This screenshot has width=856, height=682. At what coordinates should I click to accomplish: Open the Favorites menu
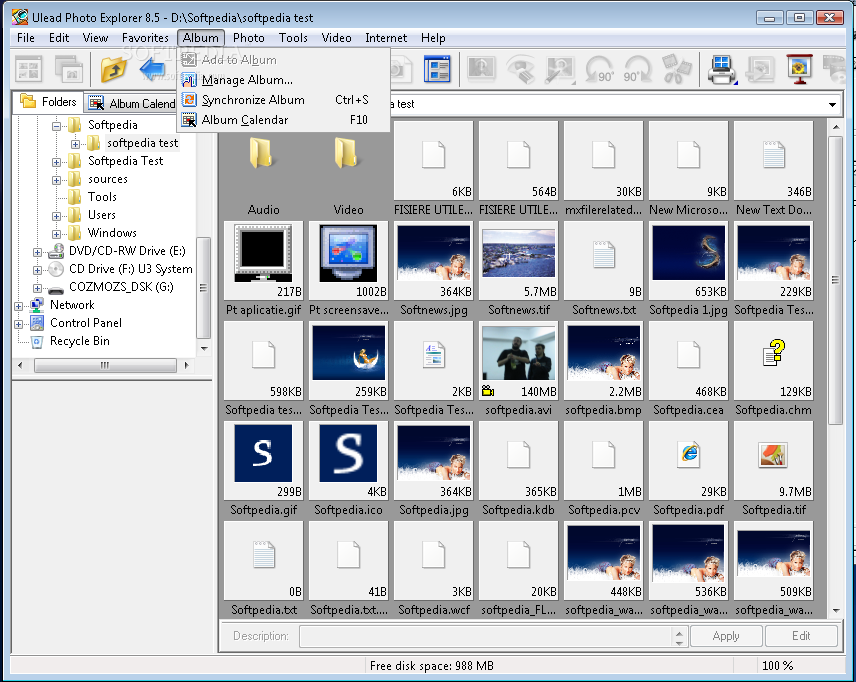click(145, 38)
